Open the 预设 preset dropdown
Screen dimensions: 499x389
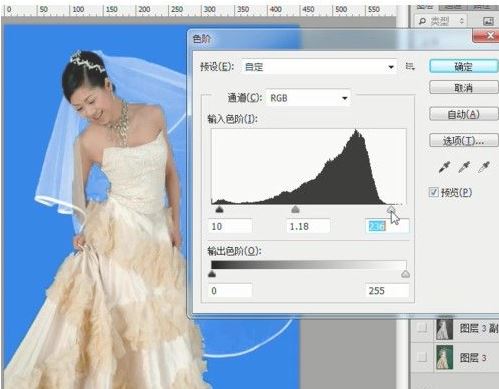click(319, 67)
